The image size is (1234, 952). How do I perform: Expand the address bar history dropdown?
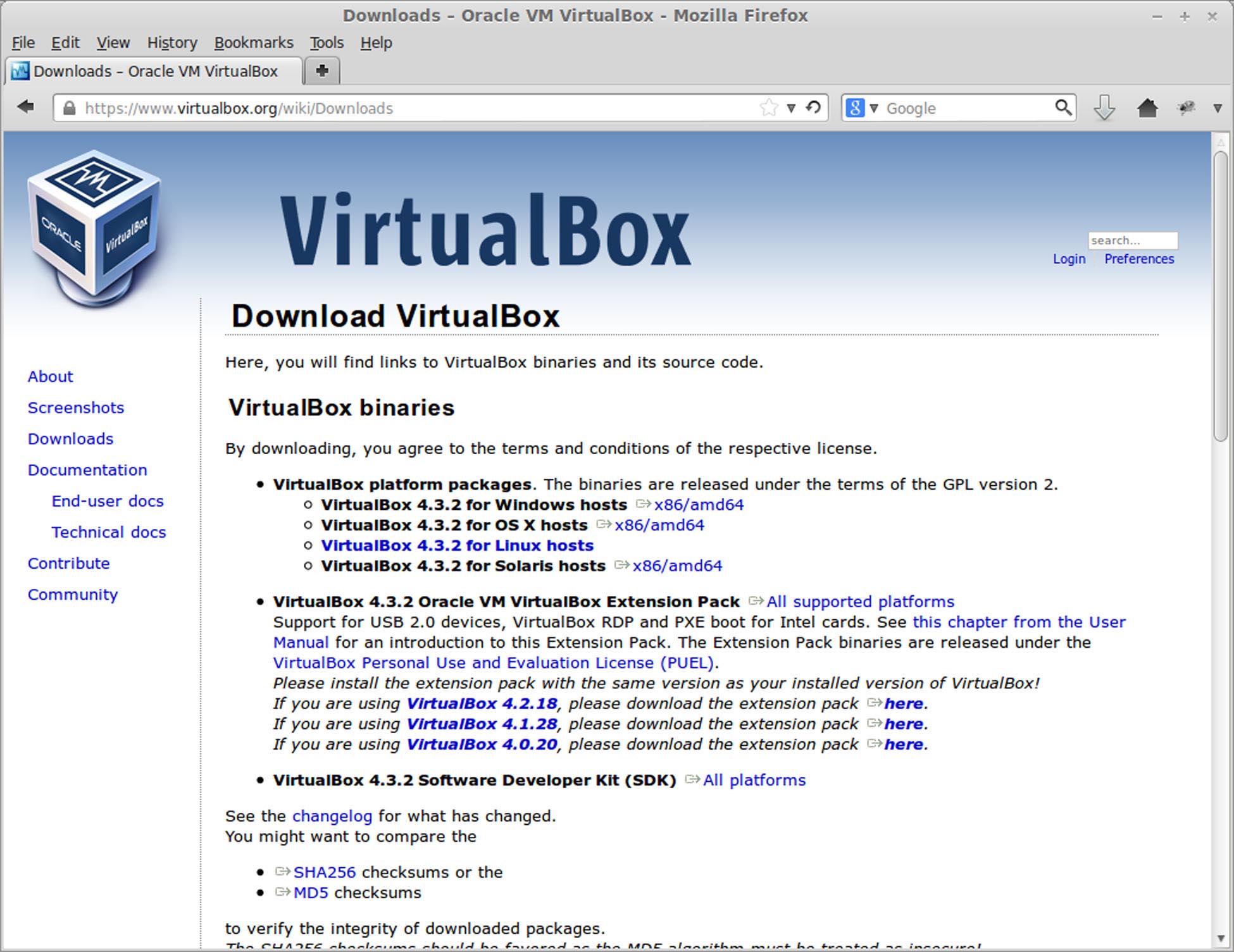(792, 108)
